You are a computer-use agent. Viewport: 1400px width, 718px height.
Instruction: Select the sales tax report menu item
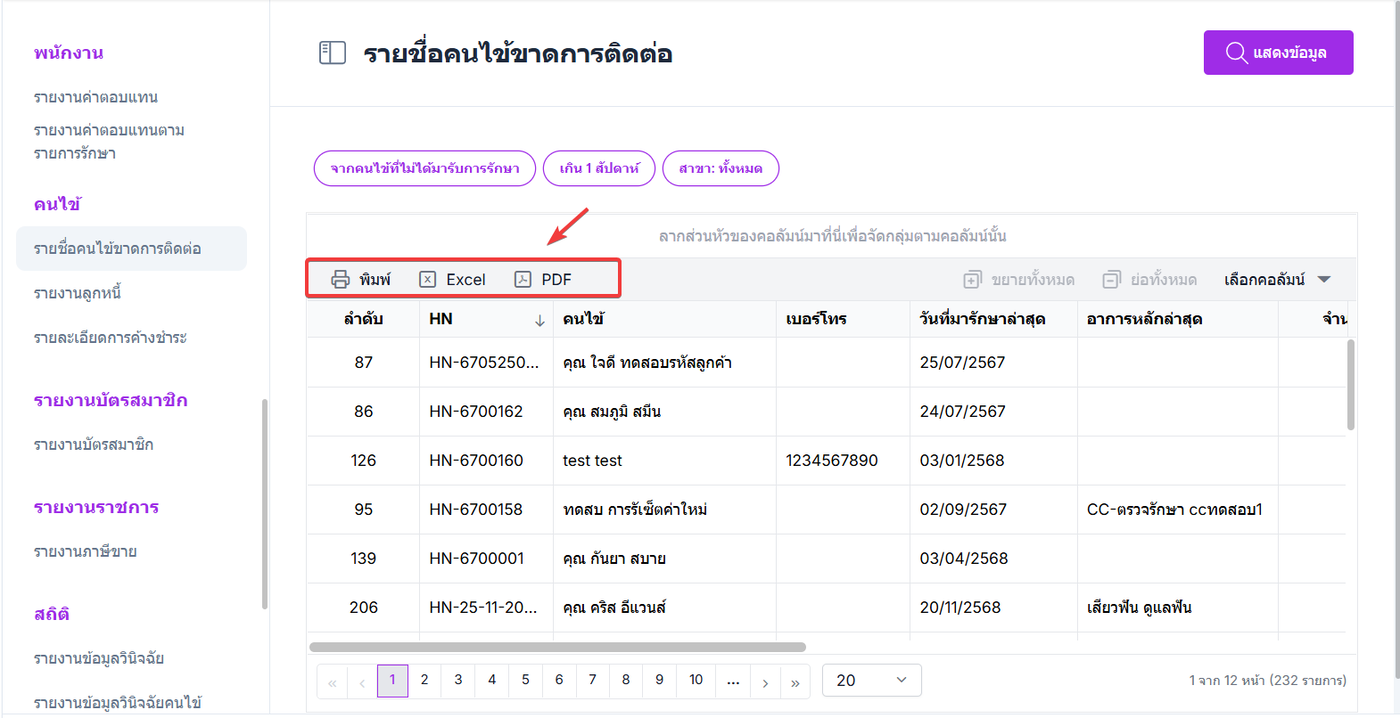85,551
